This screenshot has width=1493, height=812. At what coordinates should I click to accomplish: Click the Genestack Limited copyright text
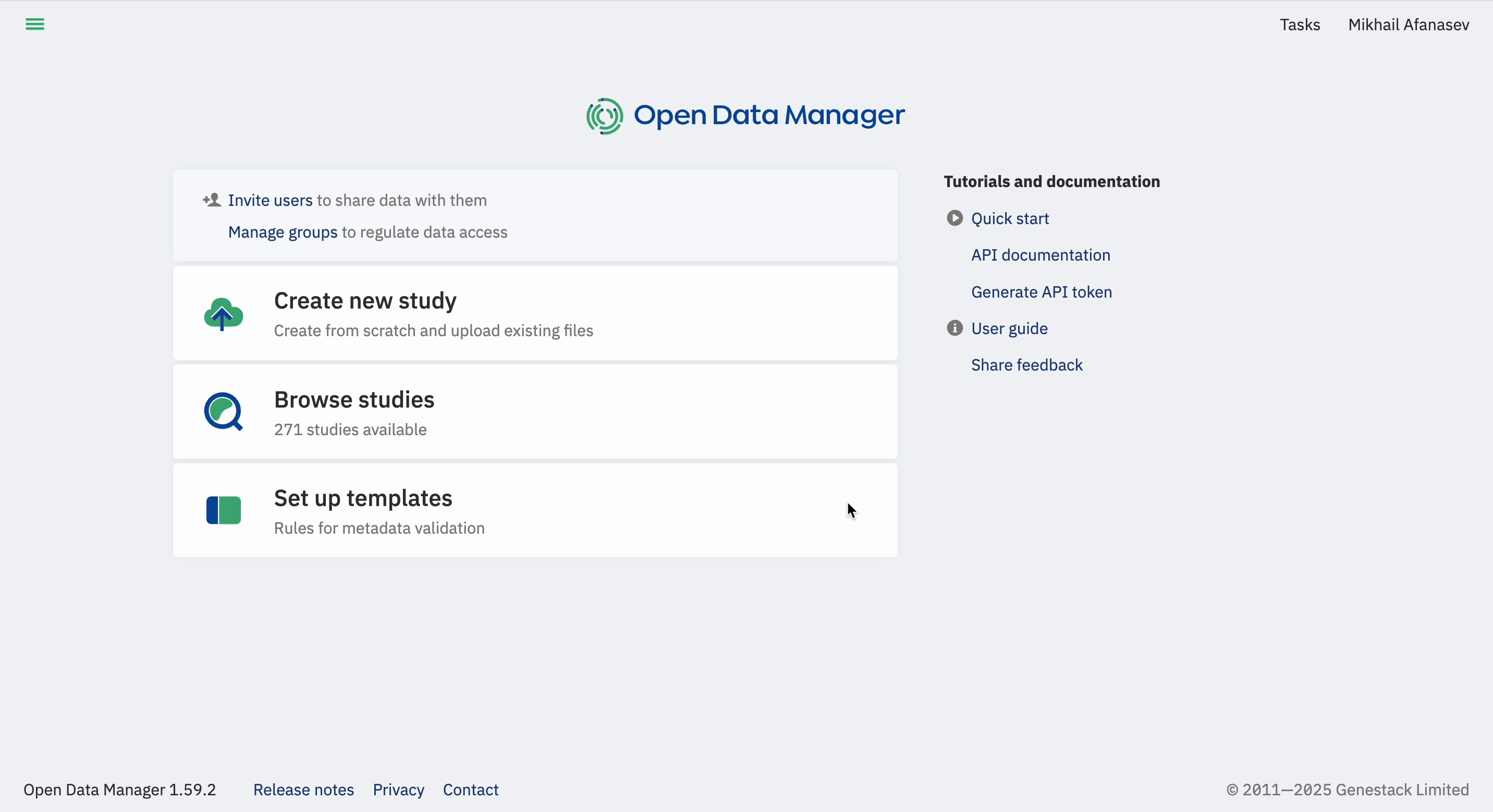[1348, 790]
